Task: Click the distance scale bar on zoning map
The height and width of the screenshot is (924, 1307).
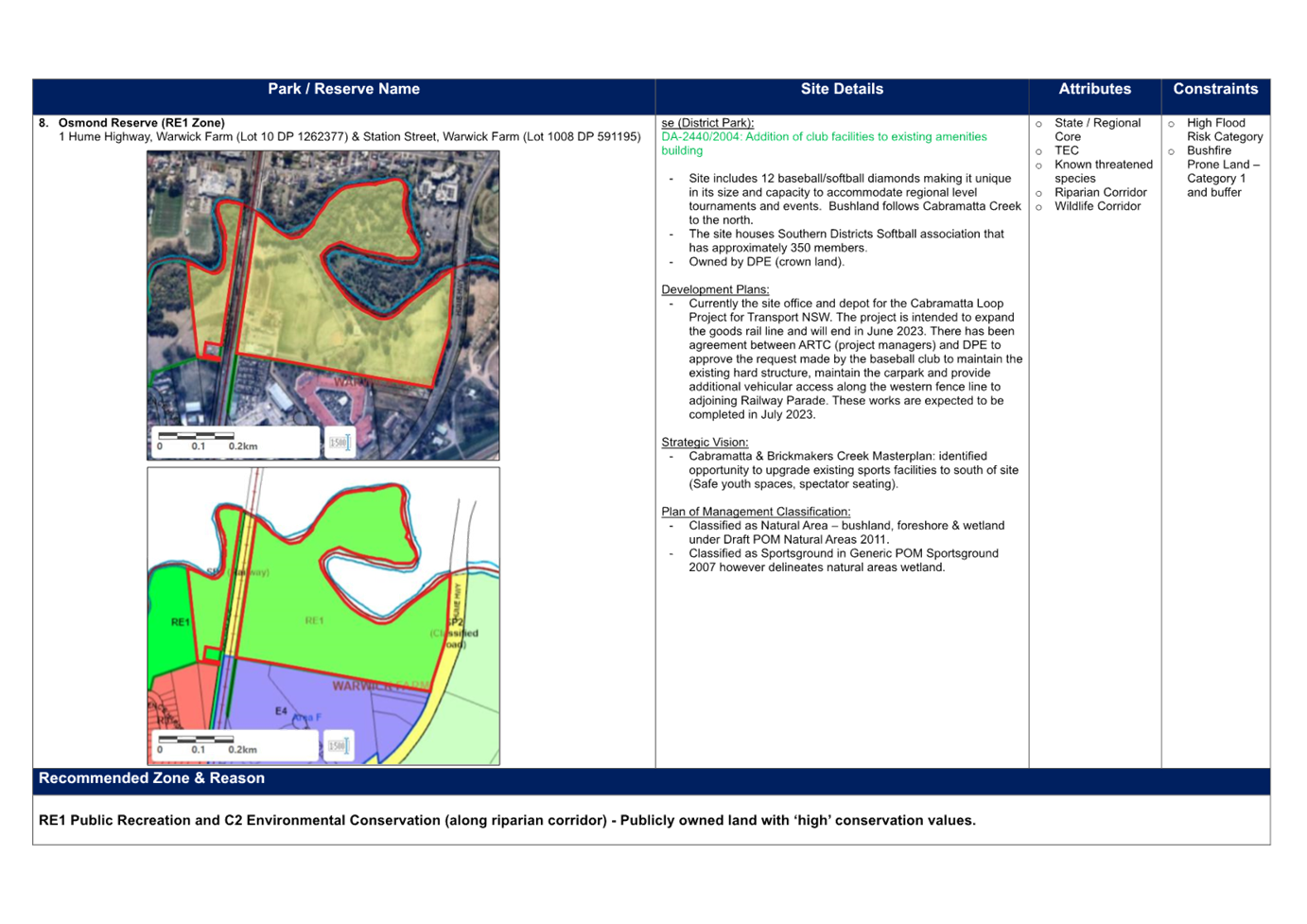Action: (x=235, y=745)
